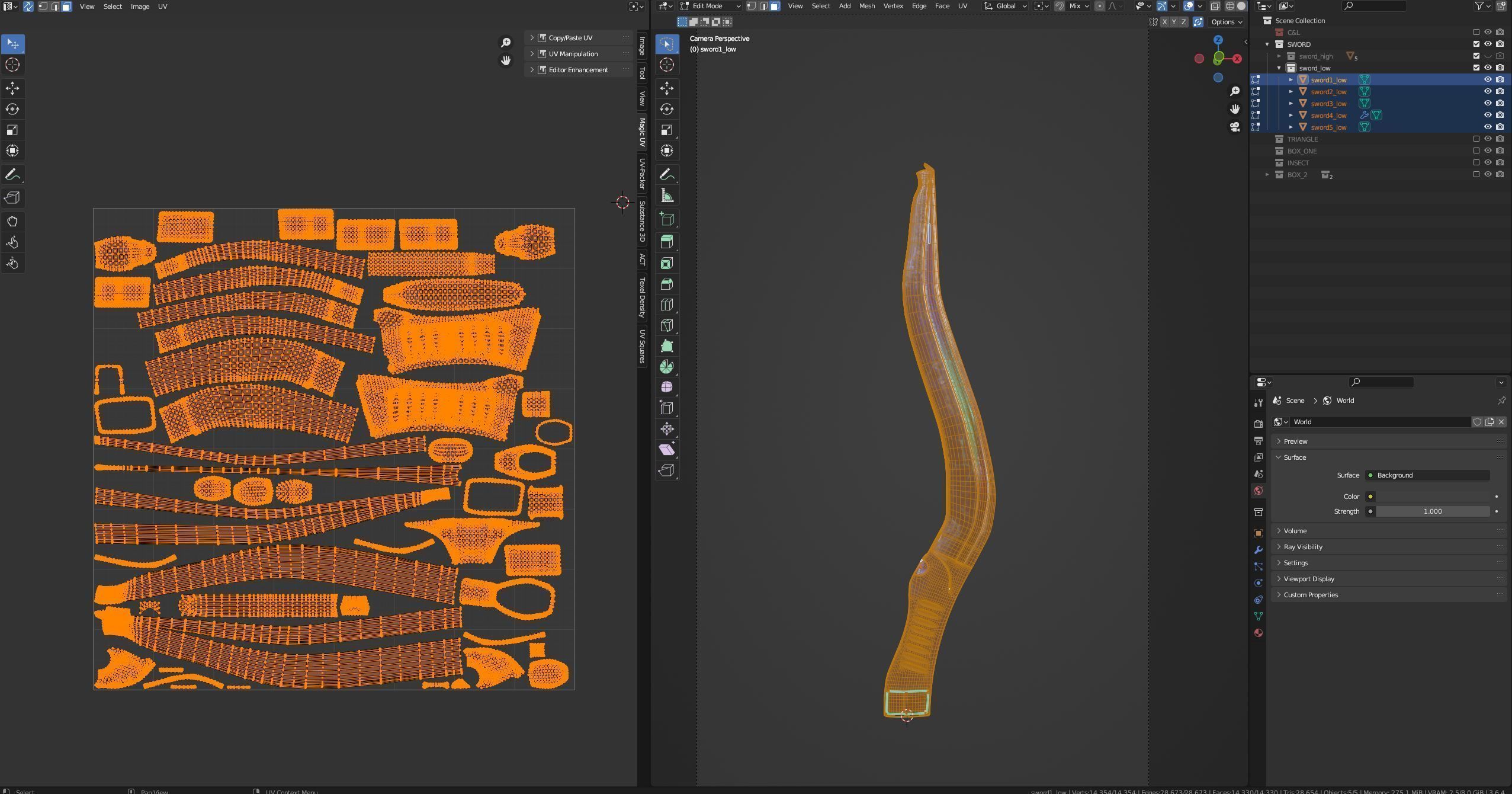The height and width of the screenshot is (794, 1512).
Task: Click the Background surface shader button
Action: coord(1427,475)
